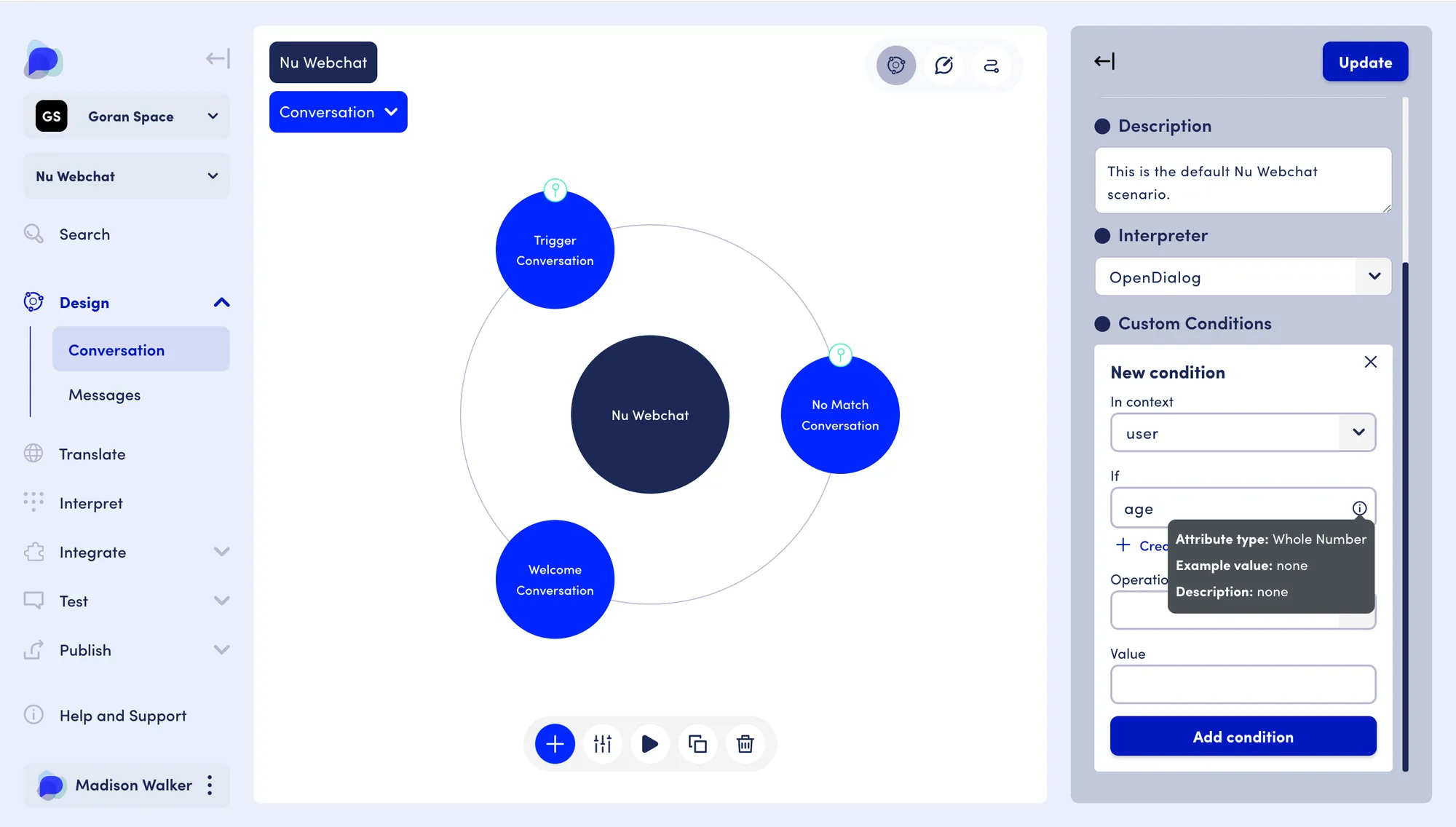This screenshot has height=827, width=1456.
Task: Click the Translate globe icon
Action: (x=33, y=454)
